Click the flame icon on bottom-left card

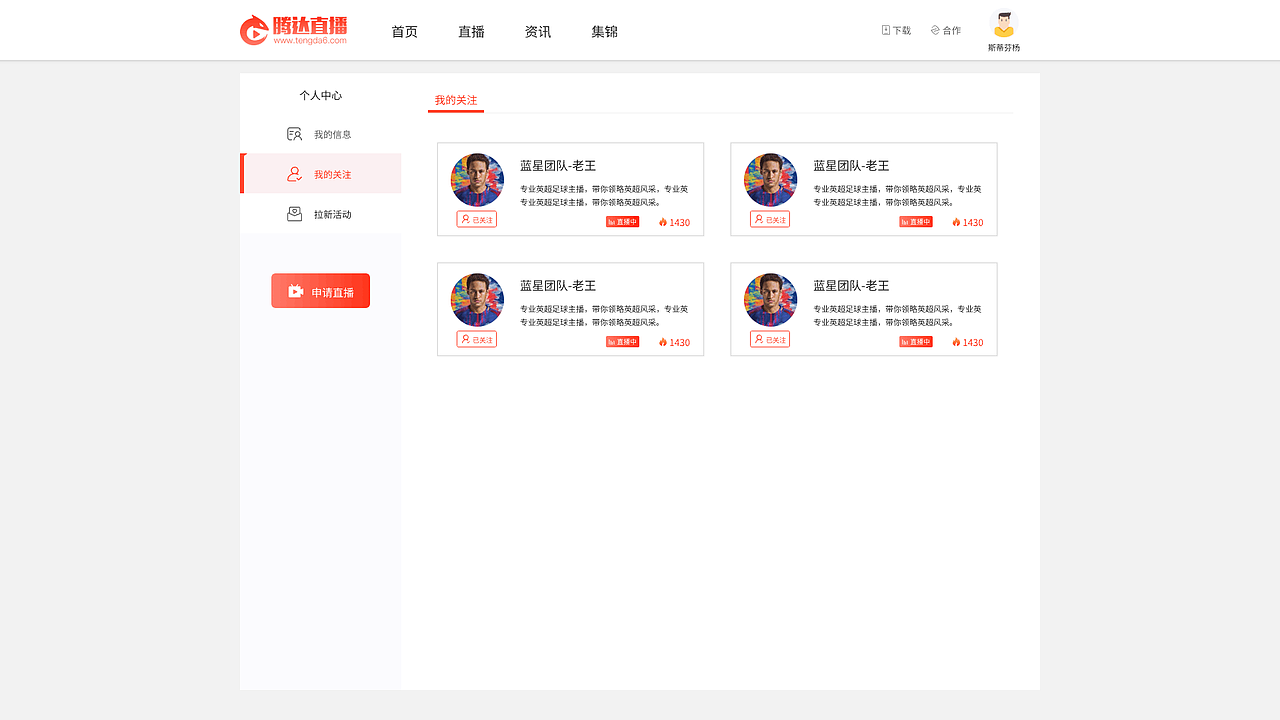[661, 342]
